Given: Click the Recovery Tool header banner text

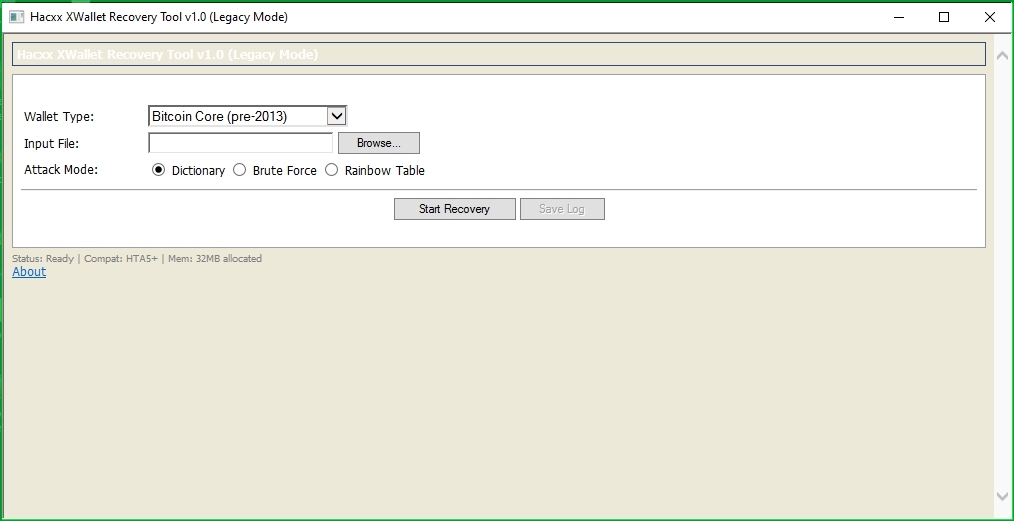Looking at the screenshot, I should (x=167, y=54).
